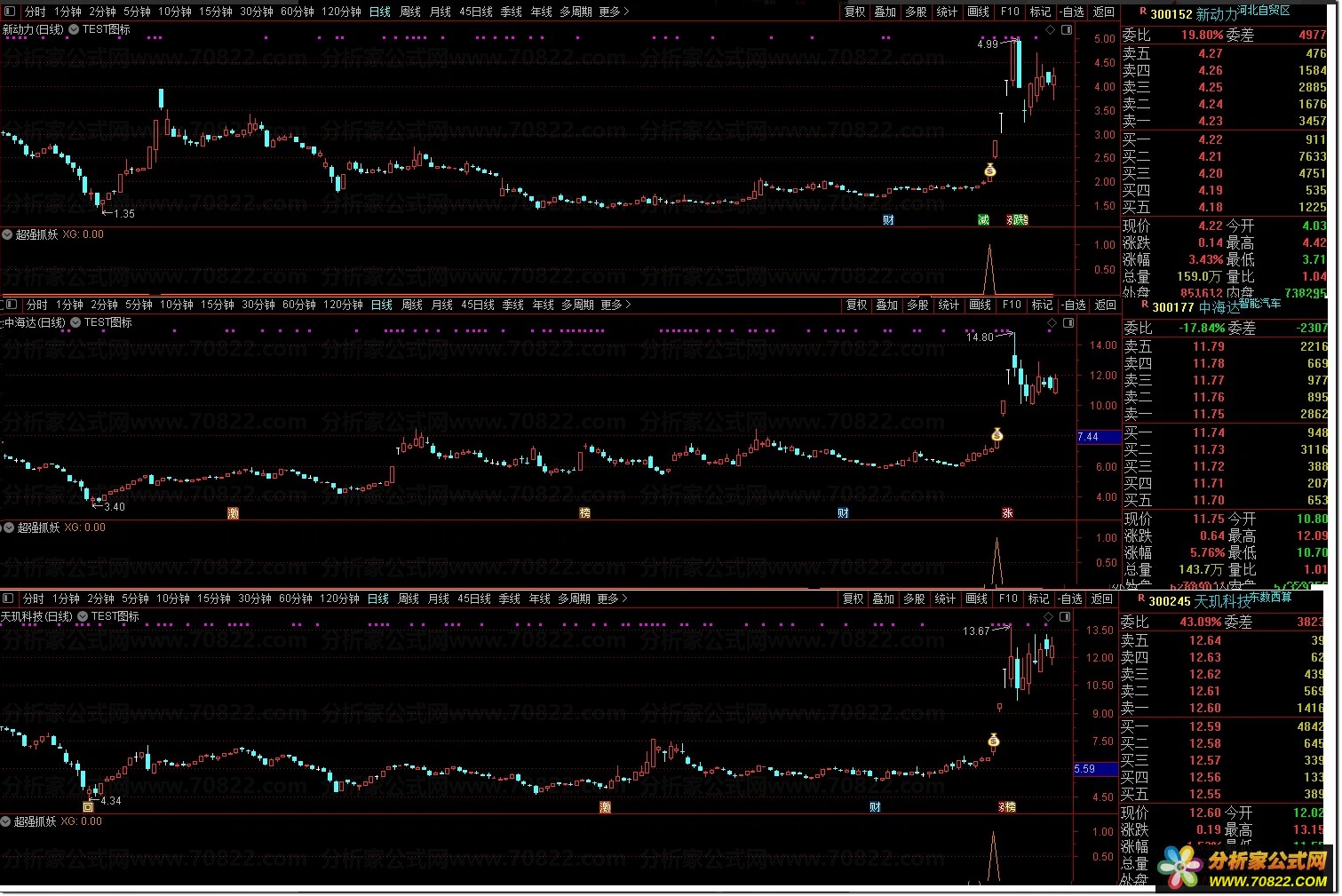Switch 新动力 chart to 分时 tab
1342x896 pixels.
click(36, 12)
